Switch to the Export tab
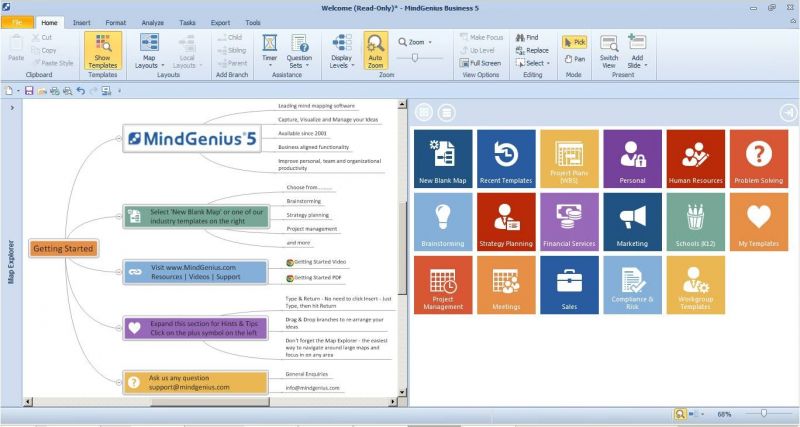Screen dimensions: 800x427 pos(220,22)
